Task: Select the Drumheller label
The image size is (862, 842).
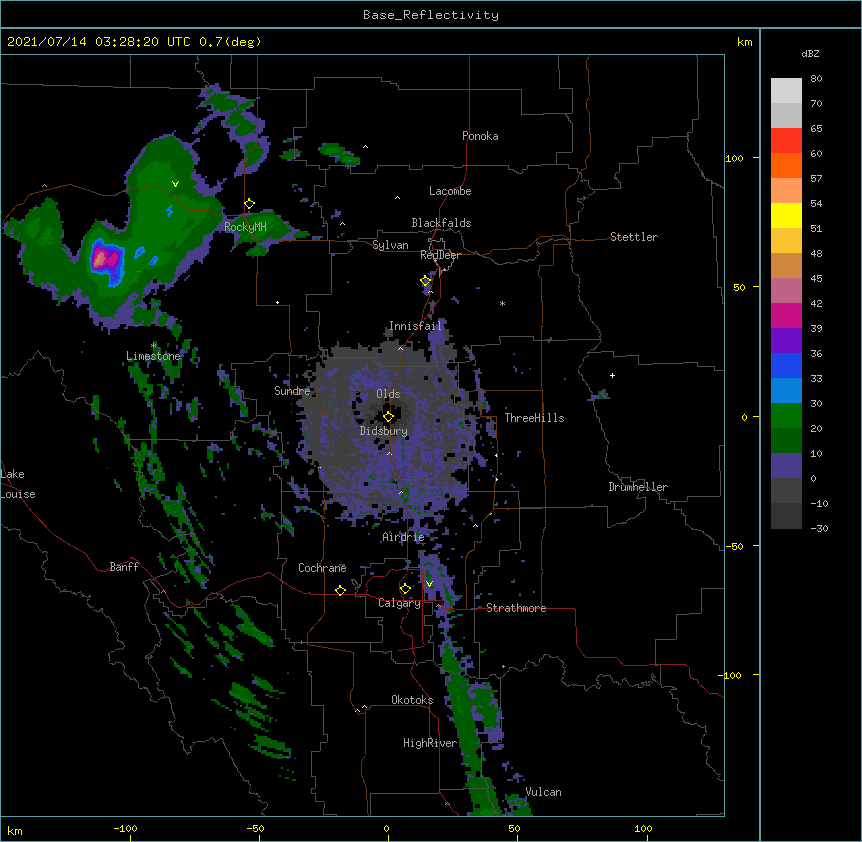Action: coord(638,487)
